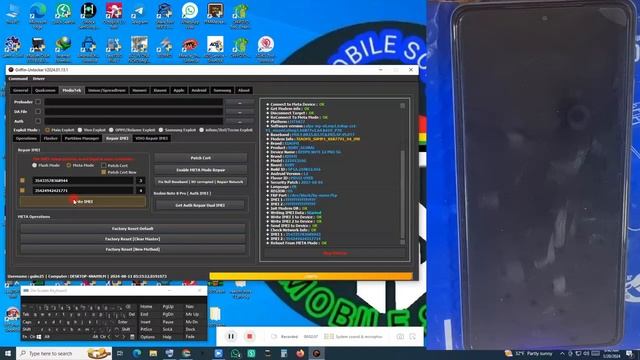Screen dimensions: 640x360
Task: Click the Windows search box
Action: [64, 353]
